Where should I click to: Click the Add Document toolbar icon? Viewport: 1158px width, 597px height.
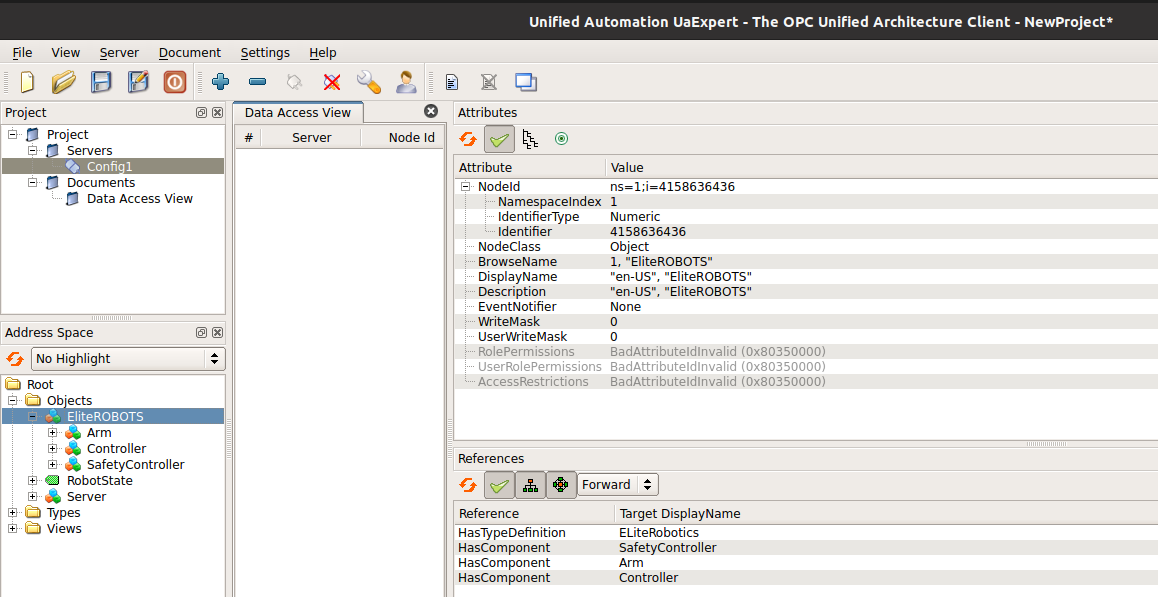tap(451, 82)
